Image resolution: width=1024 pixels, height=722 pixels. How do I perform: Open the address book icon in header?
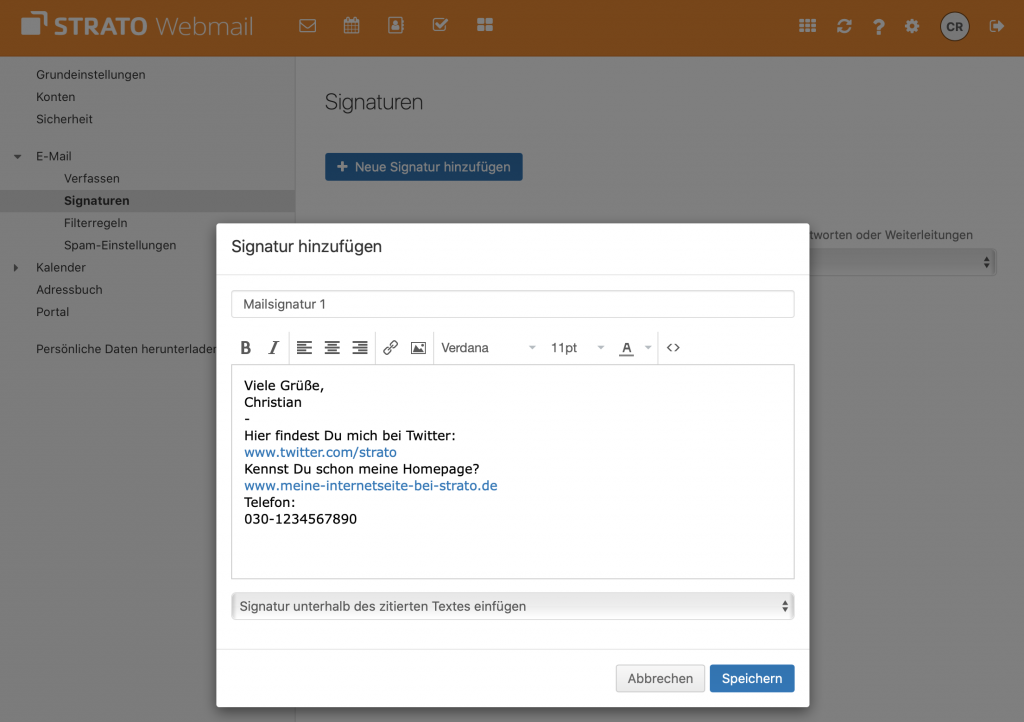pyautogui.click(x=396, y=25)
